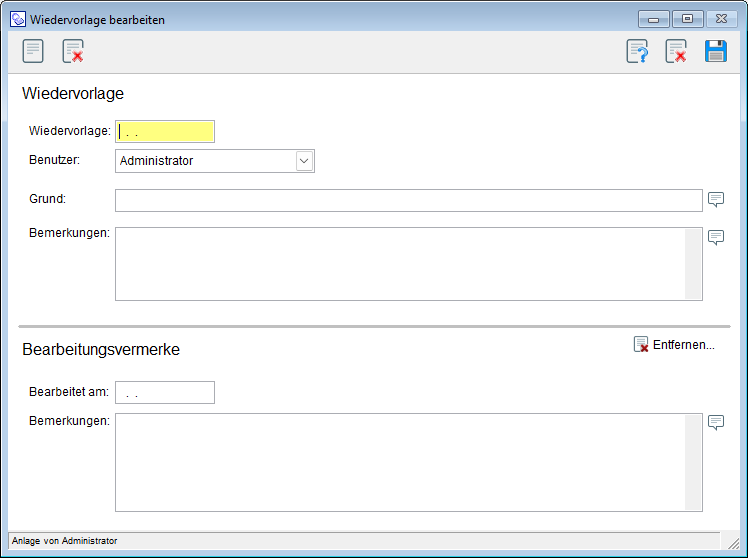This screenshot has height=558, width=748.
Task: Click the Bemerkungen text area under Grund
Action: [x=400, y=264]
